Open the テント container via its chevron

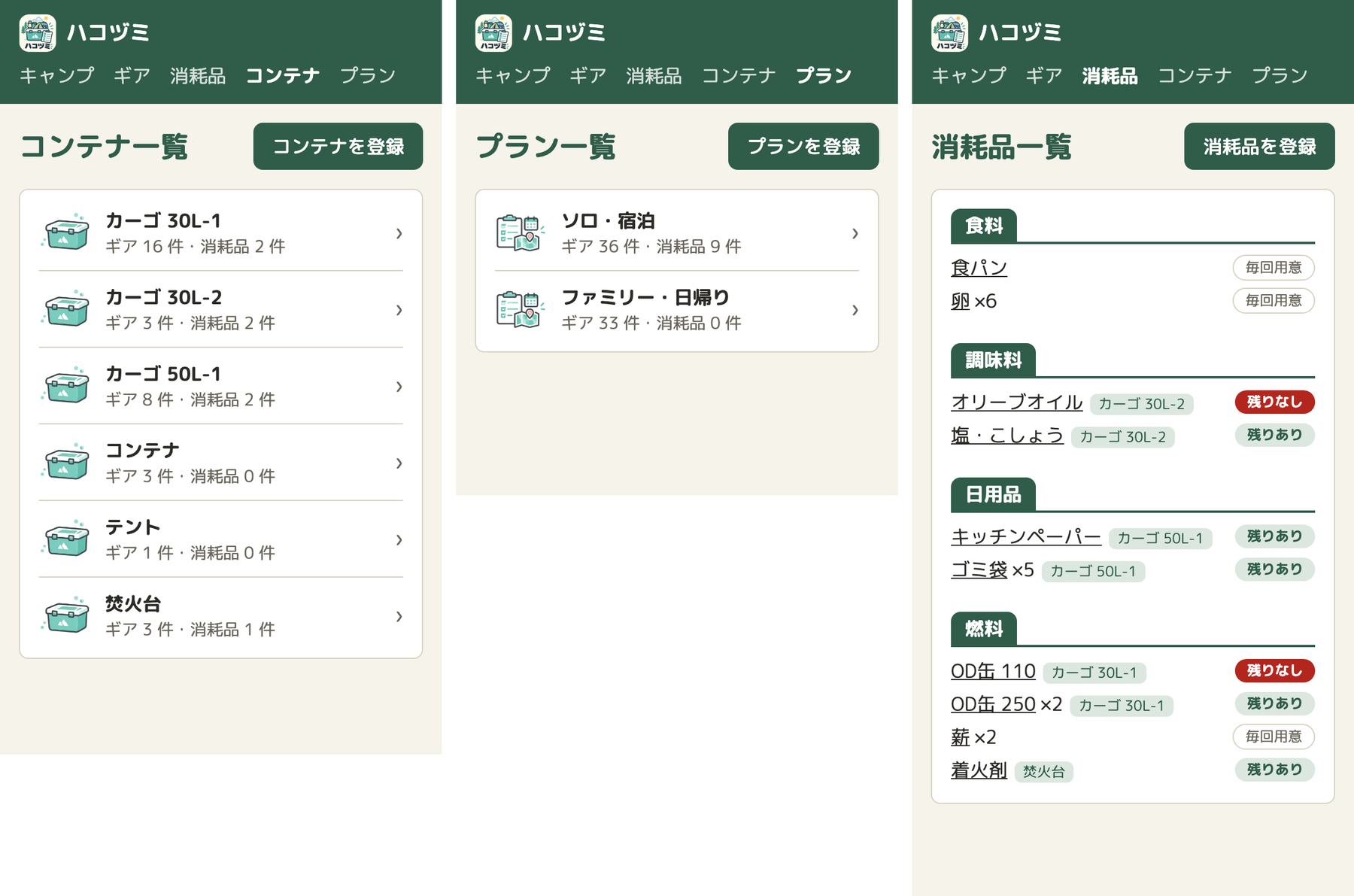(x=399, y=540)
